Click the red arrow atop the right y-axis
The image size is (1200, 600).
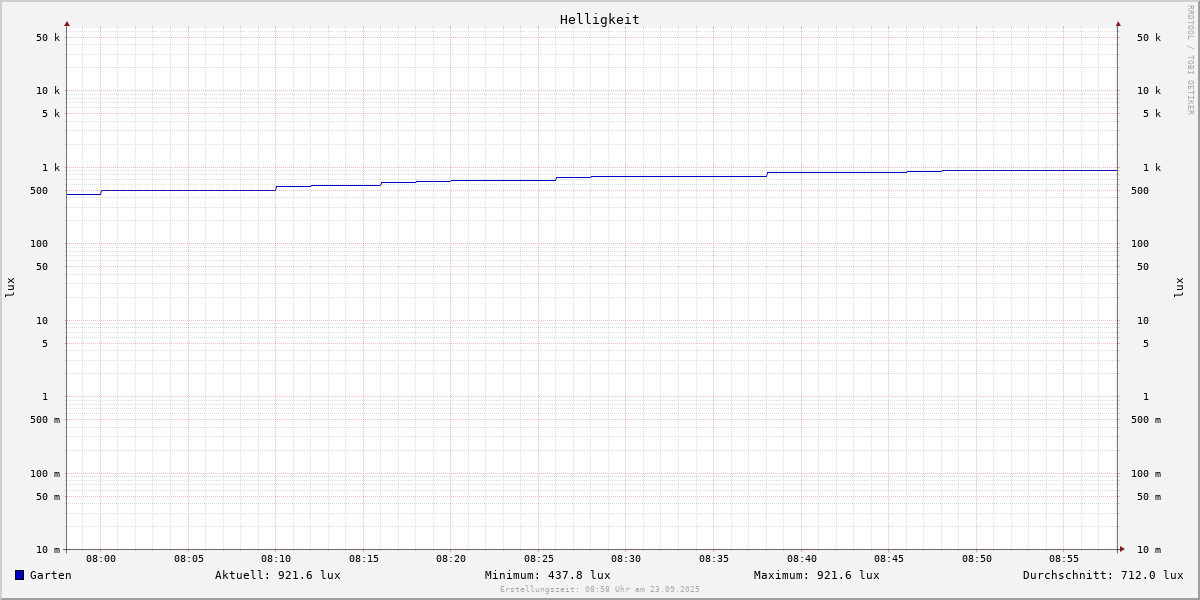click(1118, 23)
